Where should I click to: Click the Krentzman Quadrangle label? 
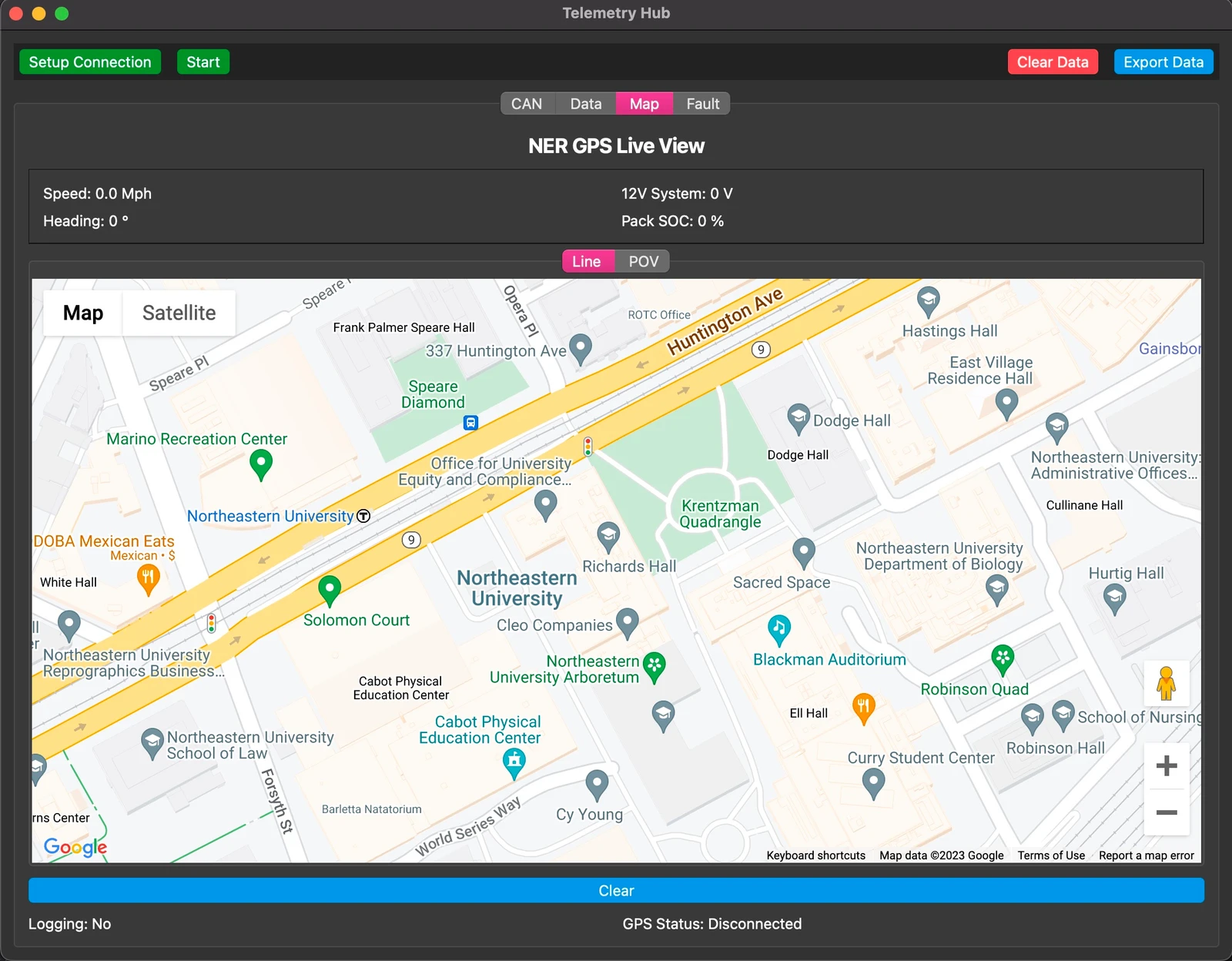pos(720,514)
